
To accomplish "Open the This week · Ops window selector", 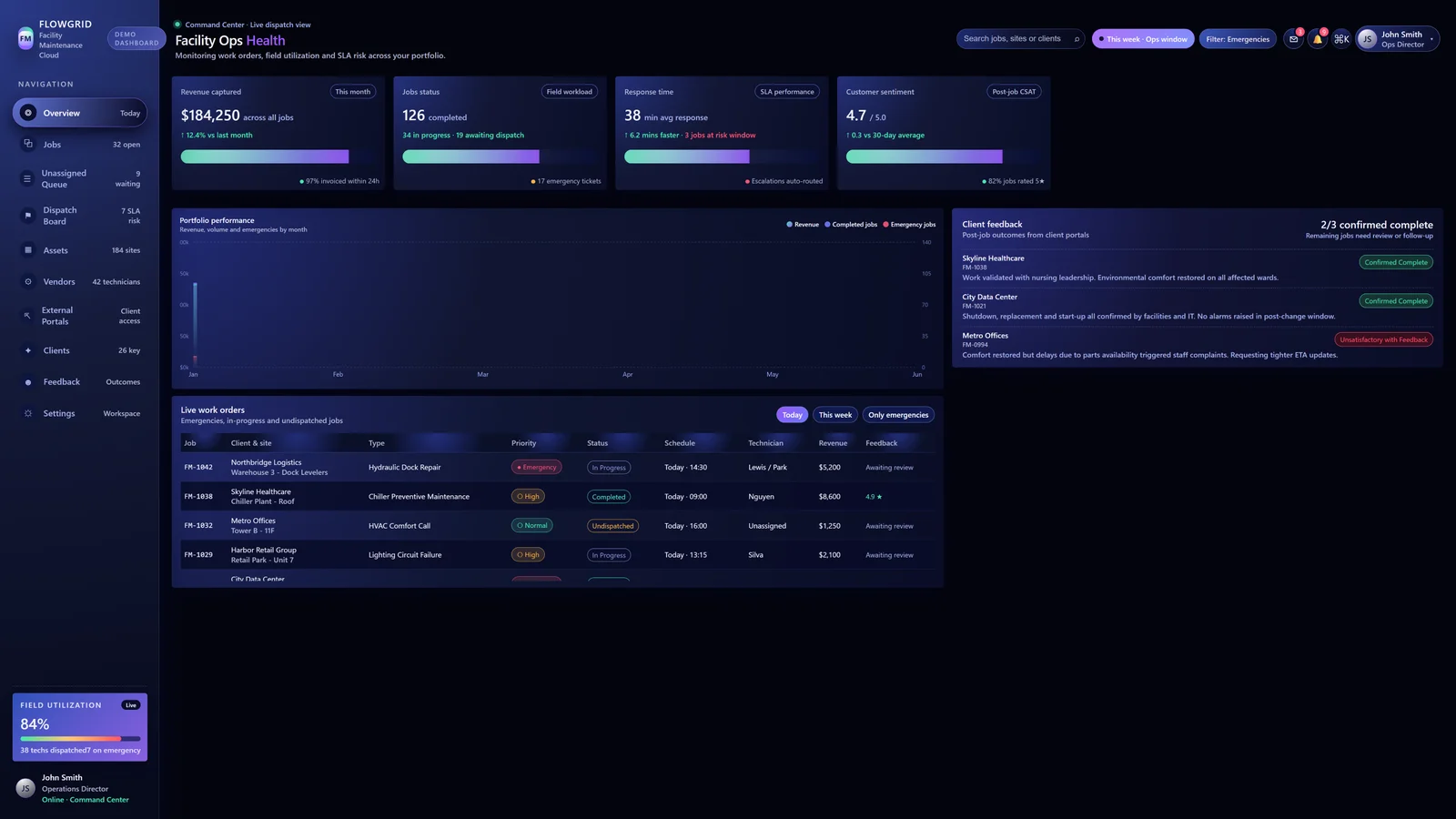I will click(x=1143, y=38).
